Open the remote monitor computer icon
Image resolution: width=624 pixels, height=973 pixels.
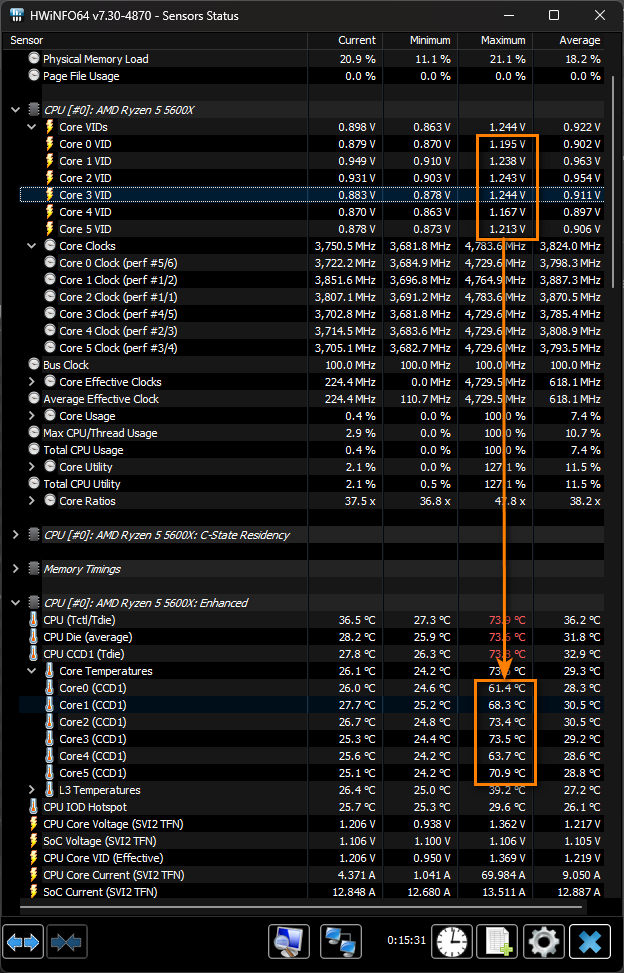pos(289,941)
